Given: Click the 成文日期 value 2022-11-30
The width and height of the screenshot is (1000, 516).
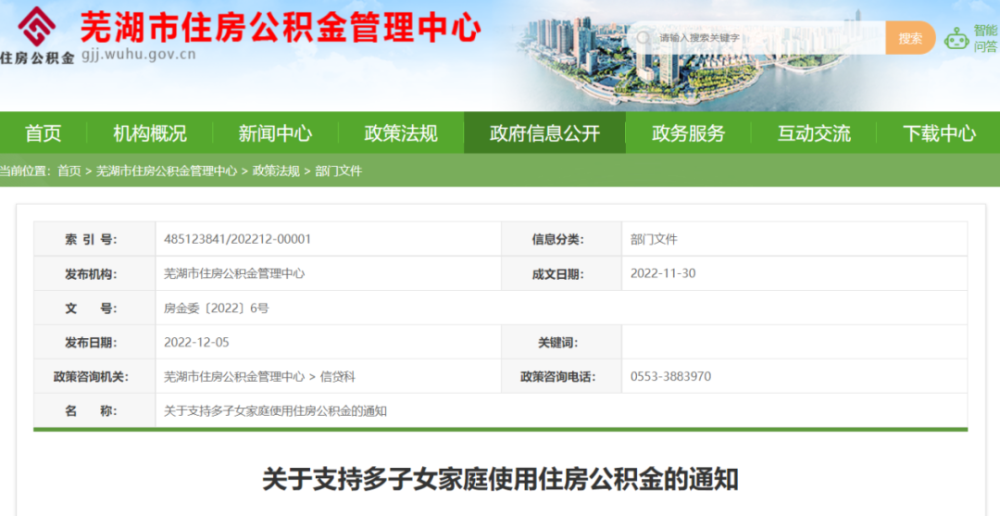Looking at the screenshot, I should pos(663,274).
